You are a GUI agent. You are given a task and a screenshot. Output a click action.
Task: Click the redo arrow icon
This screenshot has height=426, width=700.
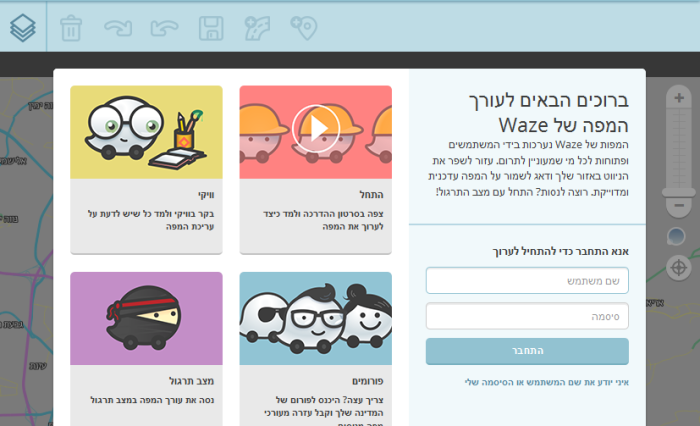tap(118, 28)
